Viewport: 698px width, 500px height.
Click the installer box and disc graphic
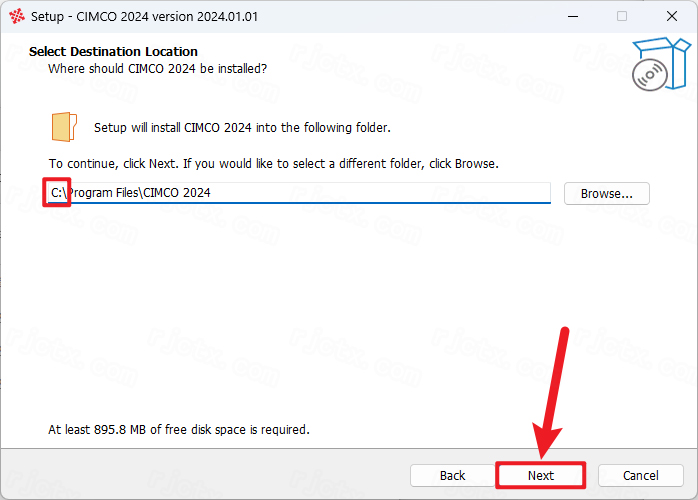[x=661, y=64]
